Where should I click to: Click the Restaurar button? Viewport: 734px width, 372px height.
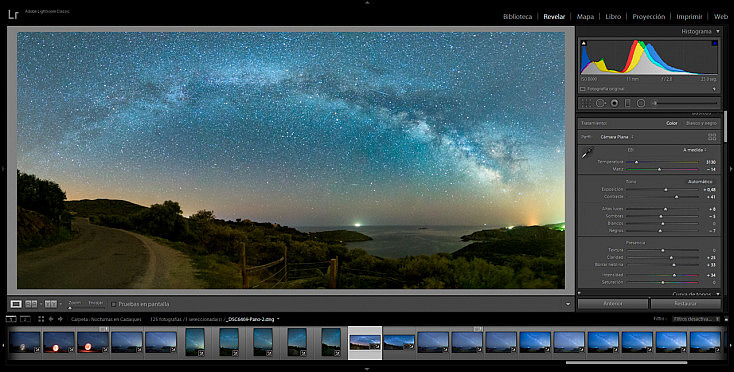pyautogui.click(x=686, y=304)
